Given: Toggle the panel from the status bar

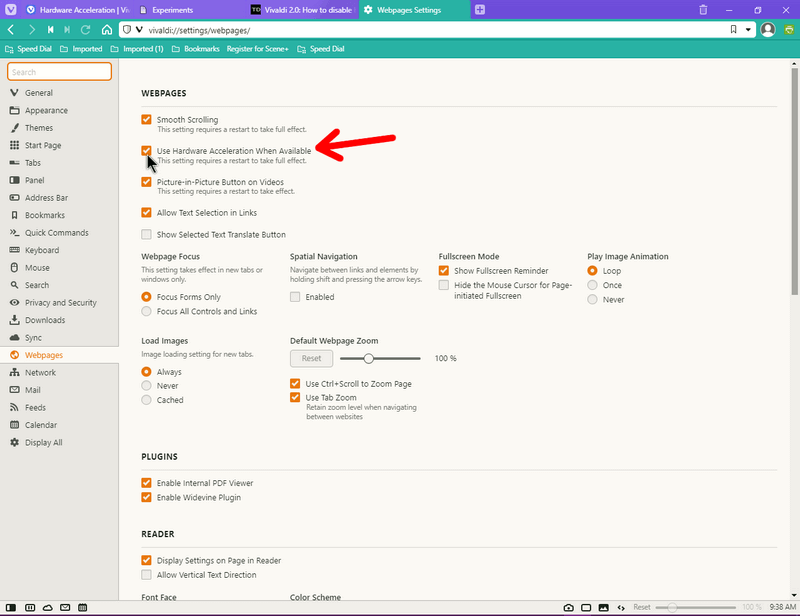Looking at the screenshot, I should pos(11,607).
